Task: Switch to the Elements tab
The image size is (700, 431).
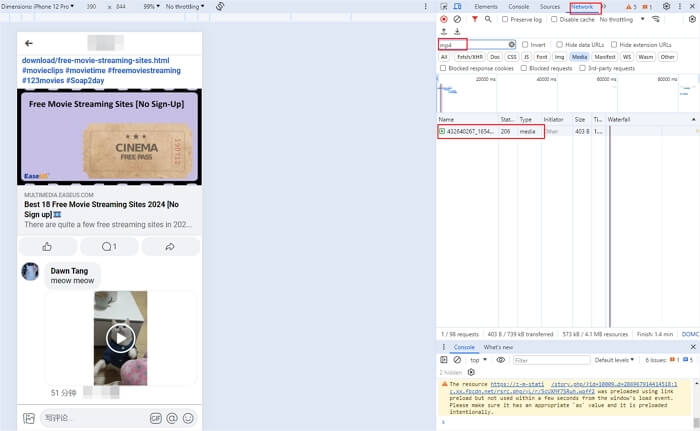Action: pos(486,6)
